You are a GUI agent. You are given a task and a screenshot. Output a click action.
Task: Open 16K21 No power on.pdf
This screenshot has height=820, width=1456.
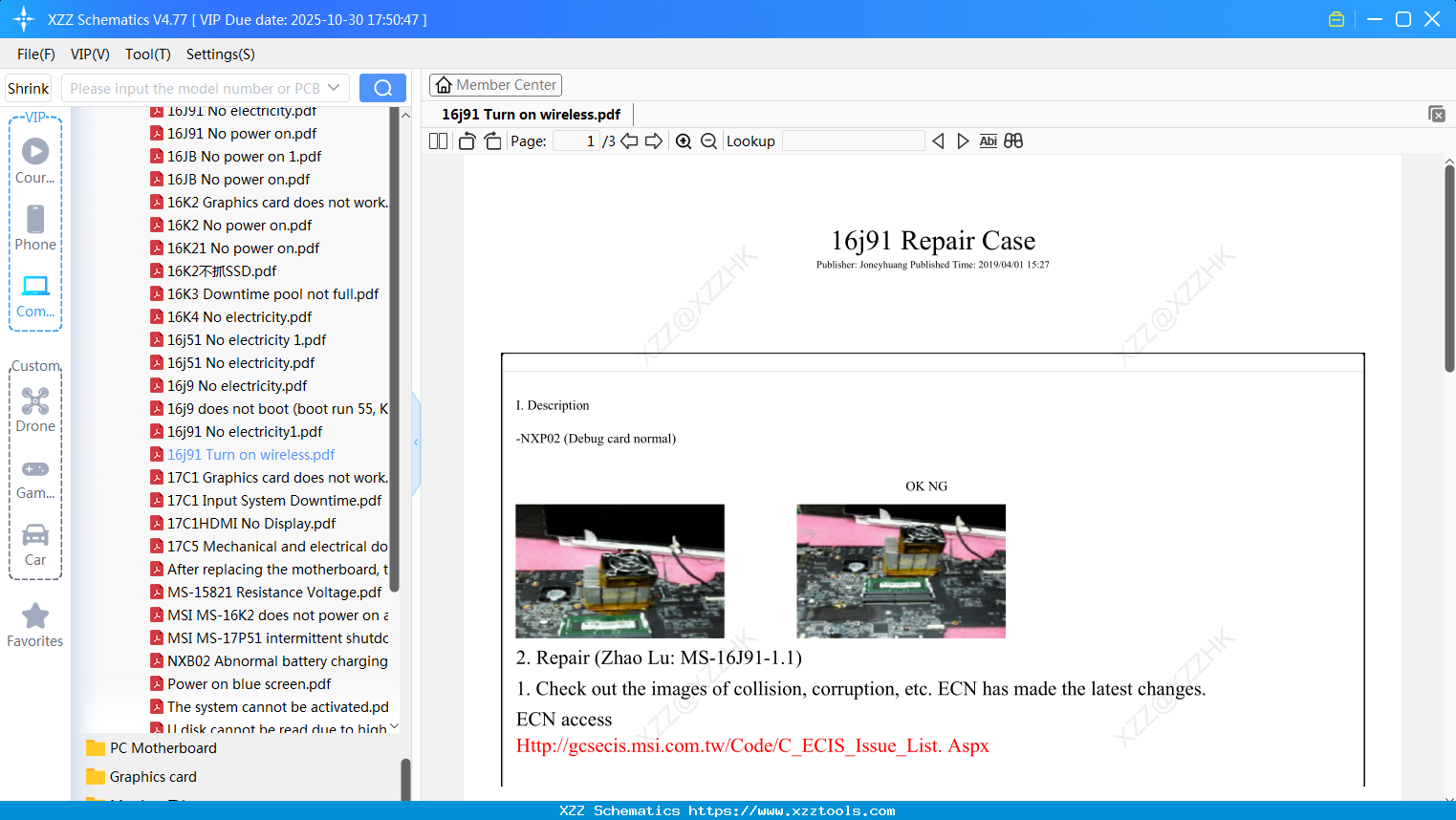coord(243,248)
